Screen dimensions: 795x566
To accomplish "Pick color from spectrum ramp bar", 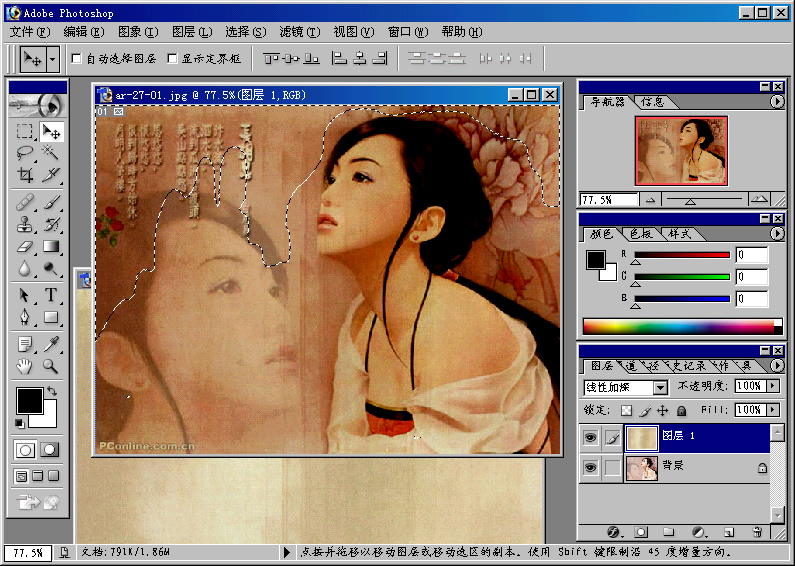I will [x=682, y=327].
